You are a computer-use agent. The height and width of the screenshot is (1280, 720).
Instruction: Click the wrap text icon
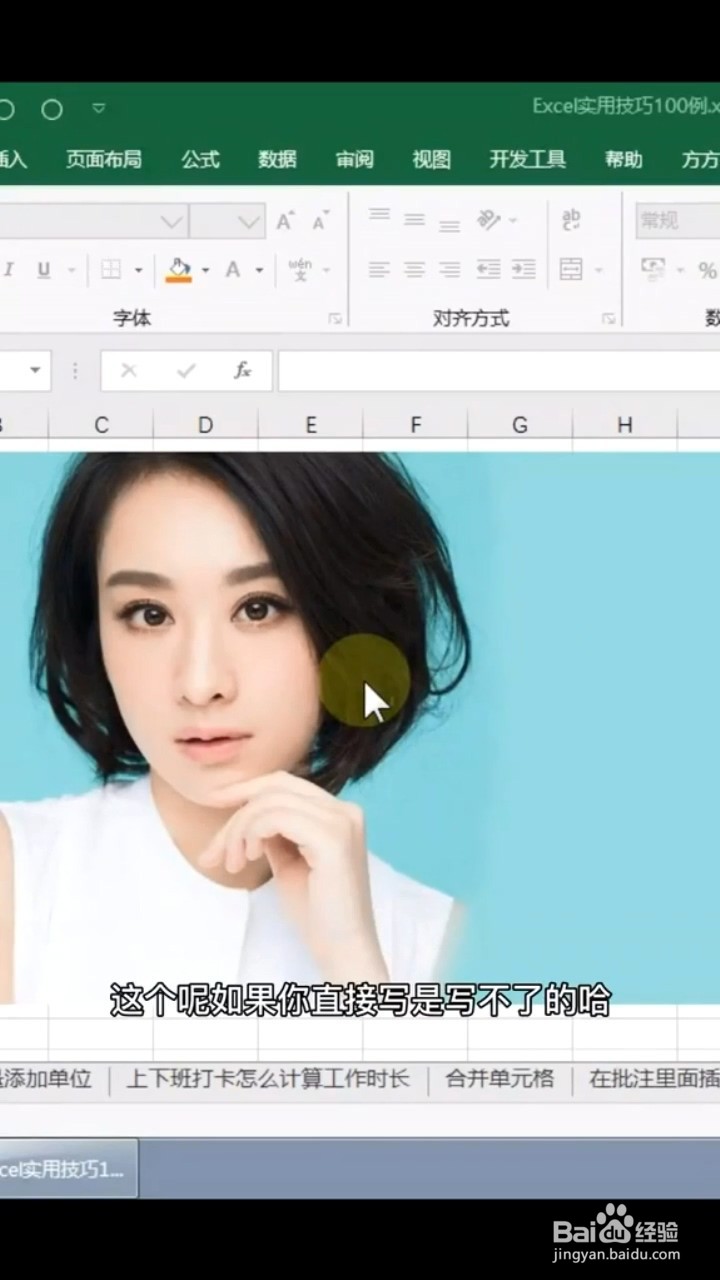[571, 219]
